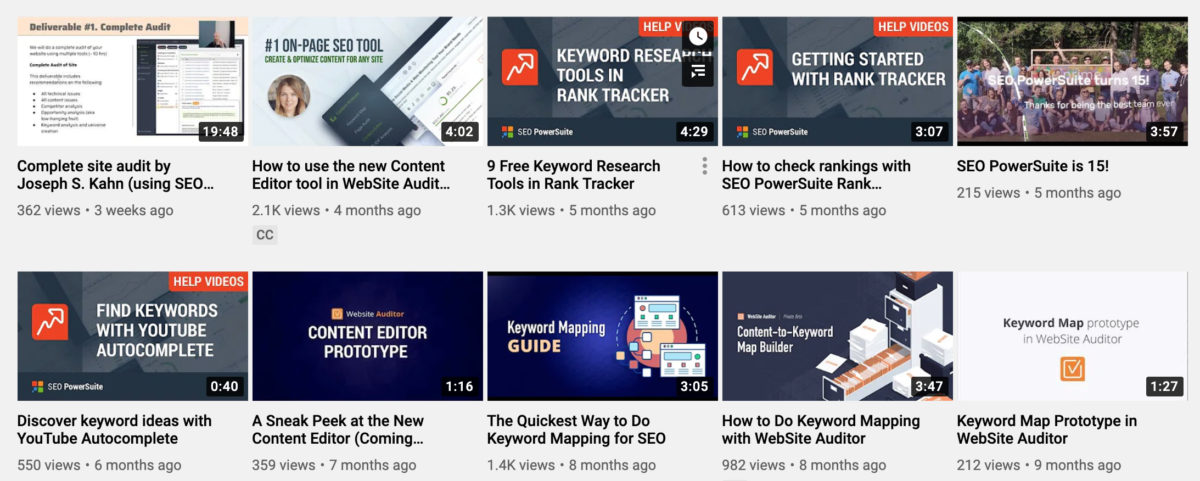This screenshot has width=1200, height=481.
Task: Open the three-dot menu beside 9 Free Keyword Research Tools
Action: coord(705,166)
